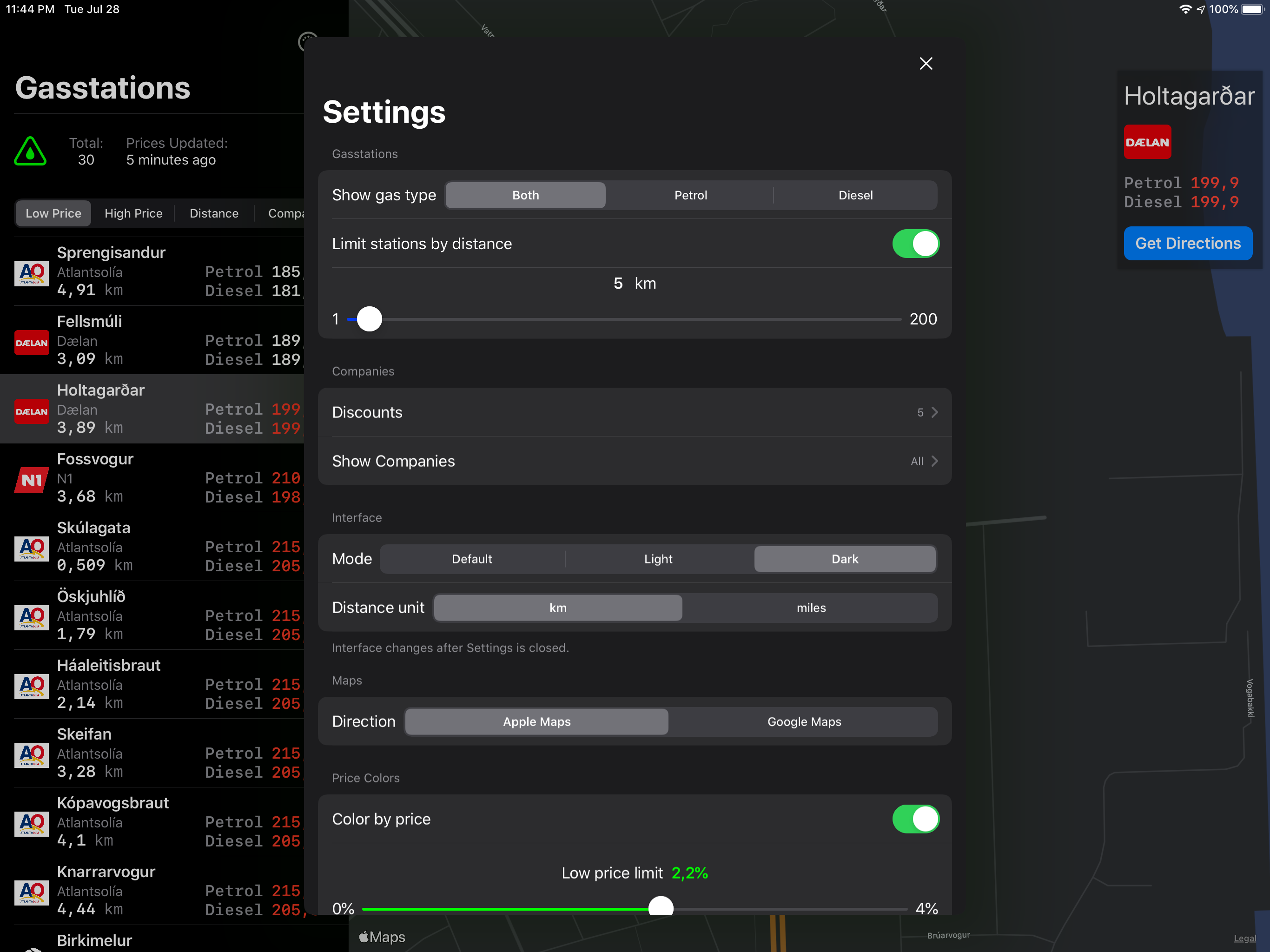The width and height of the screenshot is (1270, 952).
Task: Close Settings with the X button
Action: point(926,63)
